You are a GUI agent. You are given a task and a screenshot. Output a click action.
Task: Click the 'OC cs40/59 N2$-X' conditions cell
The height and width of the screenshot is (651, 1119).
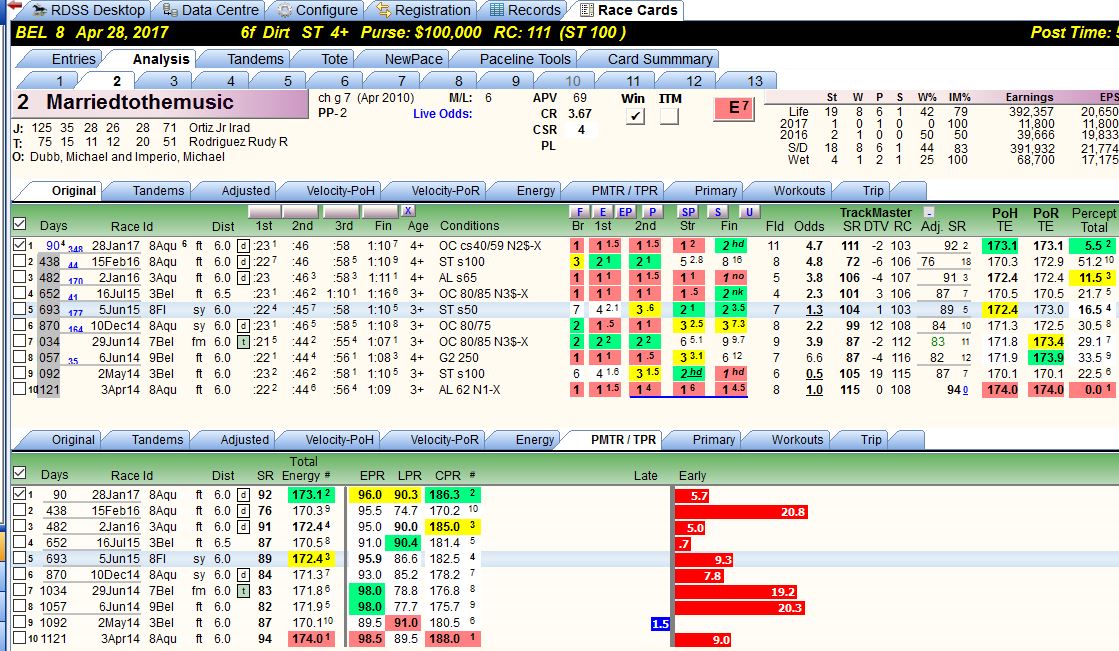pyautogui.click(x=490, y=246)
